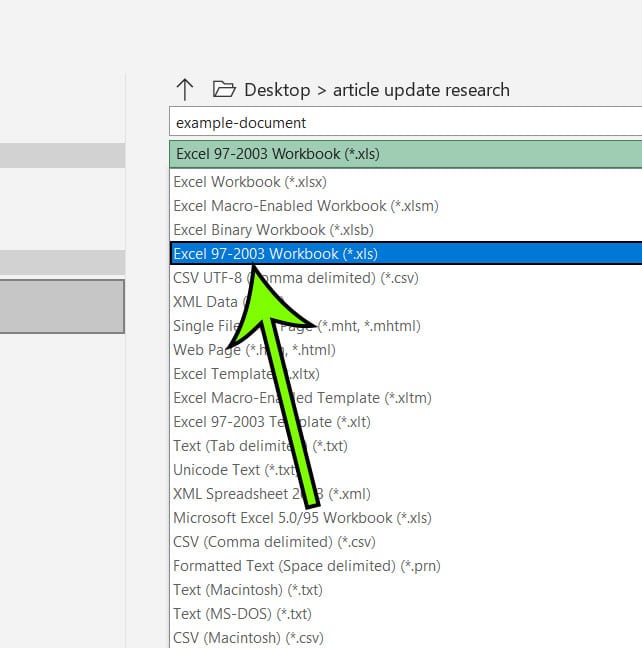The image size is (642, 648).
Task: Select XML Spreadsheet 2003 (*.xml)
Action: click(x=406, y=493)
